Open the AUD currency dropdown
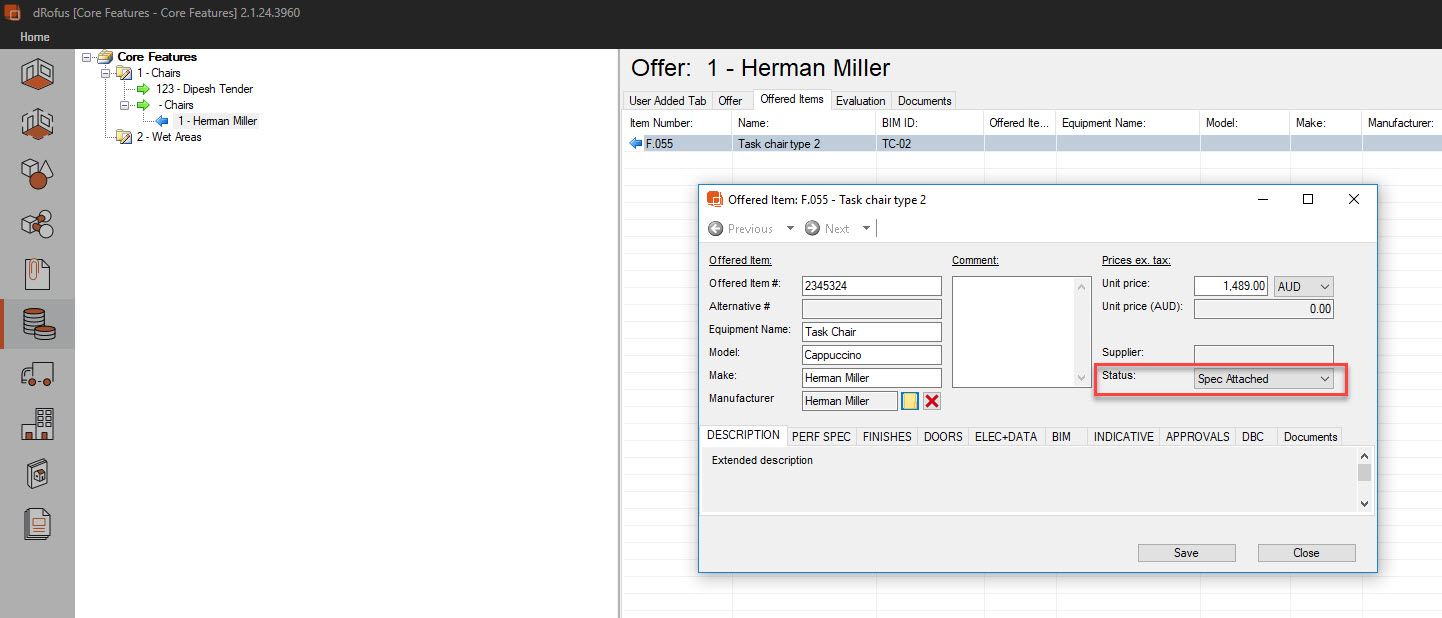This screenshot has width=1442, height=618. [1303, 287]
